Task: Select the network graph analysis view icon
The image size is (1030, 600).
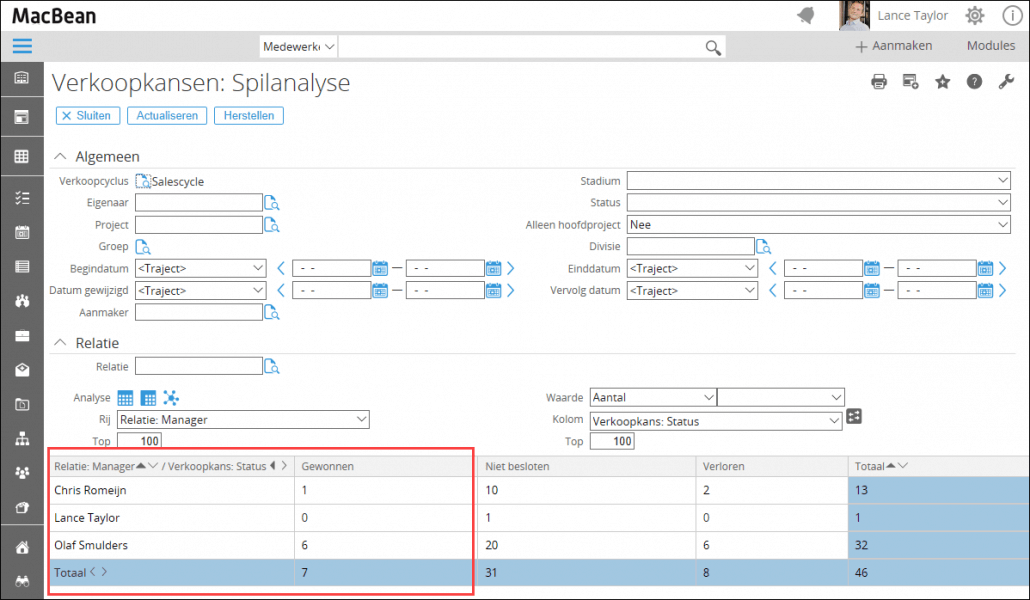Action: (x=171, y=398)
